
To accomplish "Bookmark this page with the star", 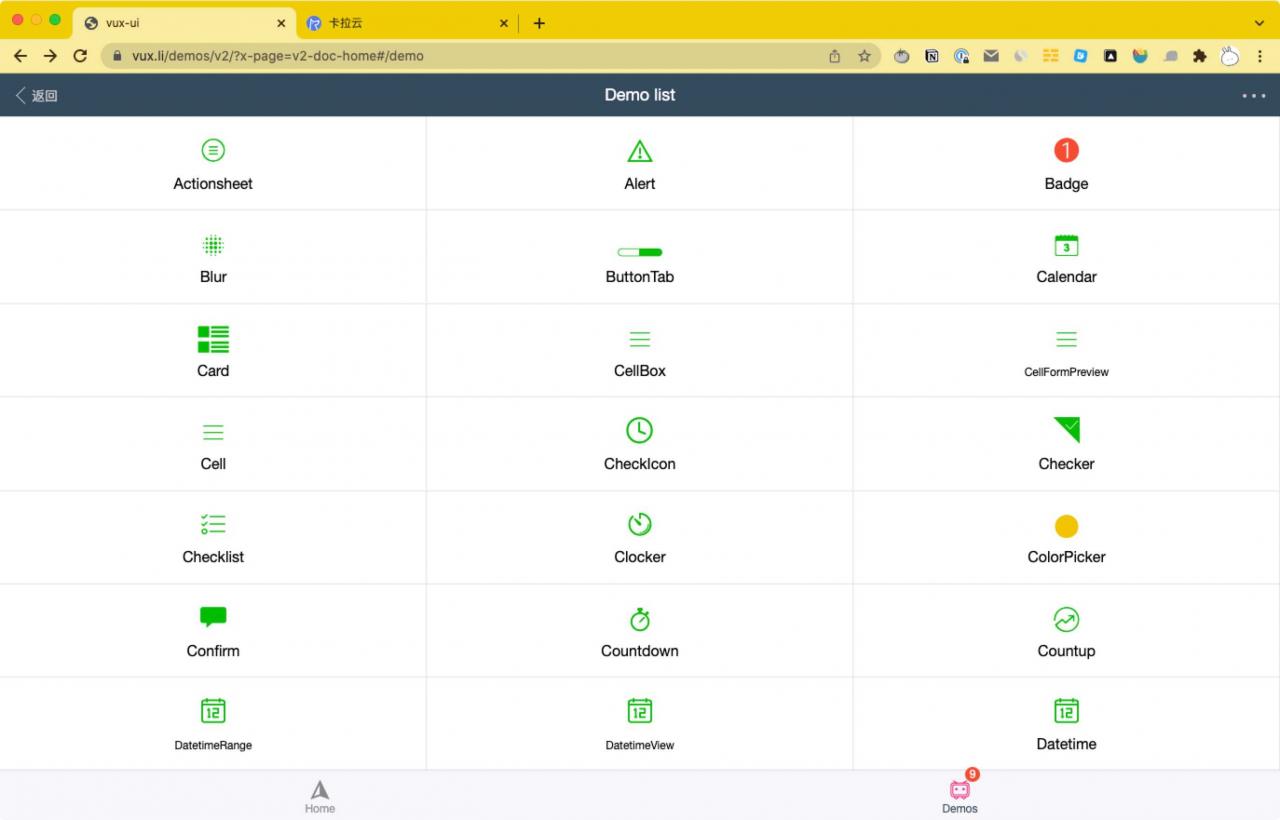I will point(864,56).
